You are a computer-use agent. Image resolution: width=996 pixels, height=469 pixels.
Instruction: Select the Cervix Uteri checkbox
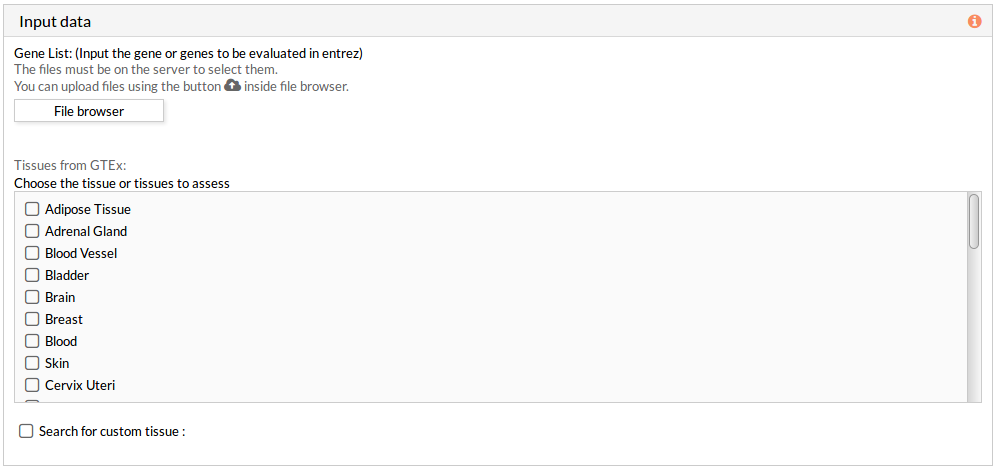pos(32,385)
